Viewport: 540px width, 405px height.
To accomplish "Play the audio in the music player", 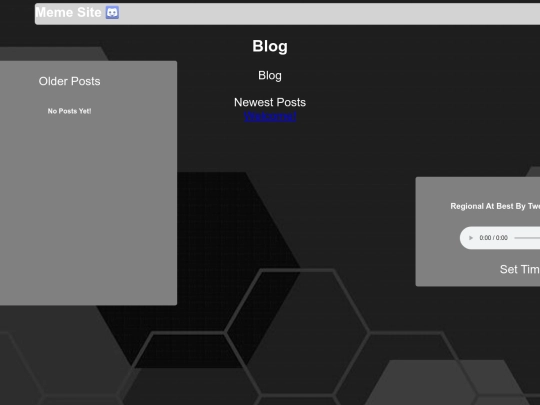I will (x=471, y=238).
